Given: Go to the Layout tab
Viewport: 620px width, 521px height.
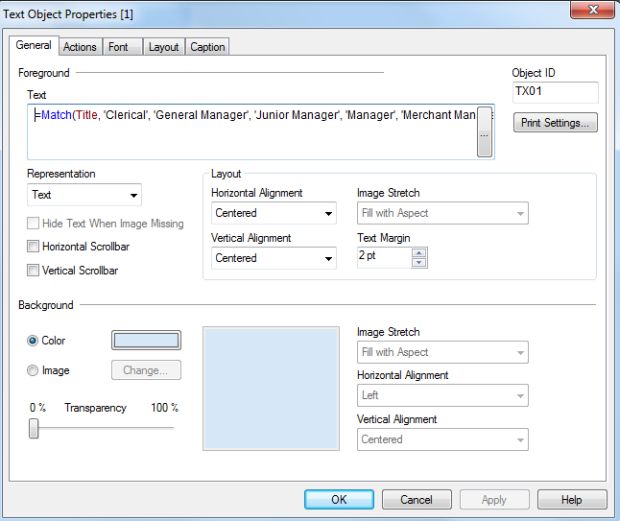Looking at the screenshot, I should pos(163,47).
